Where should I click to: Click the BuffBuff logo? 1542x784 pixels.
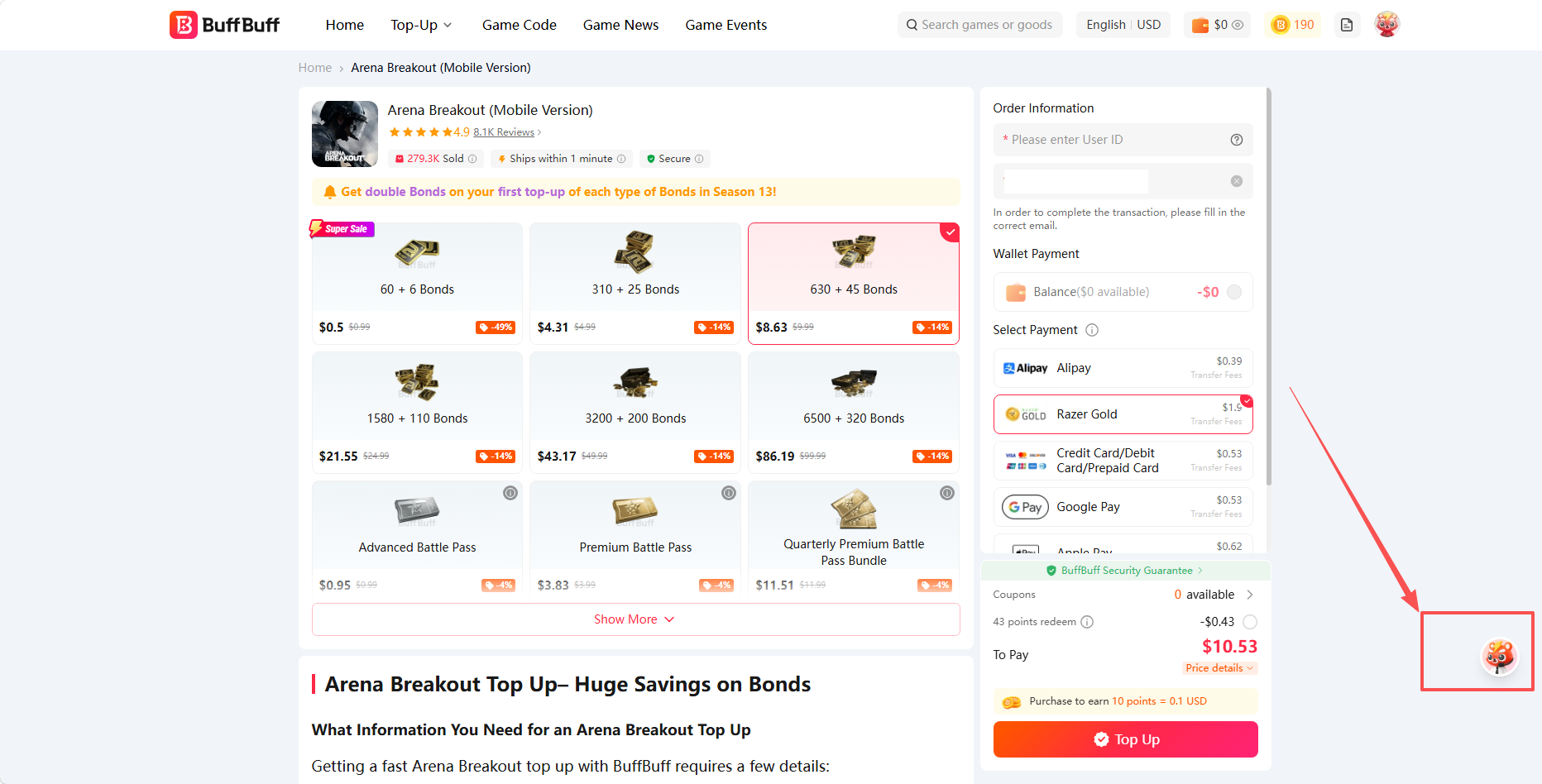coord(224,25)
